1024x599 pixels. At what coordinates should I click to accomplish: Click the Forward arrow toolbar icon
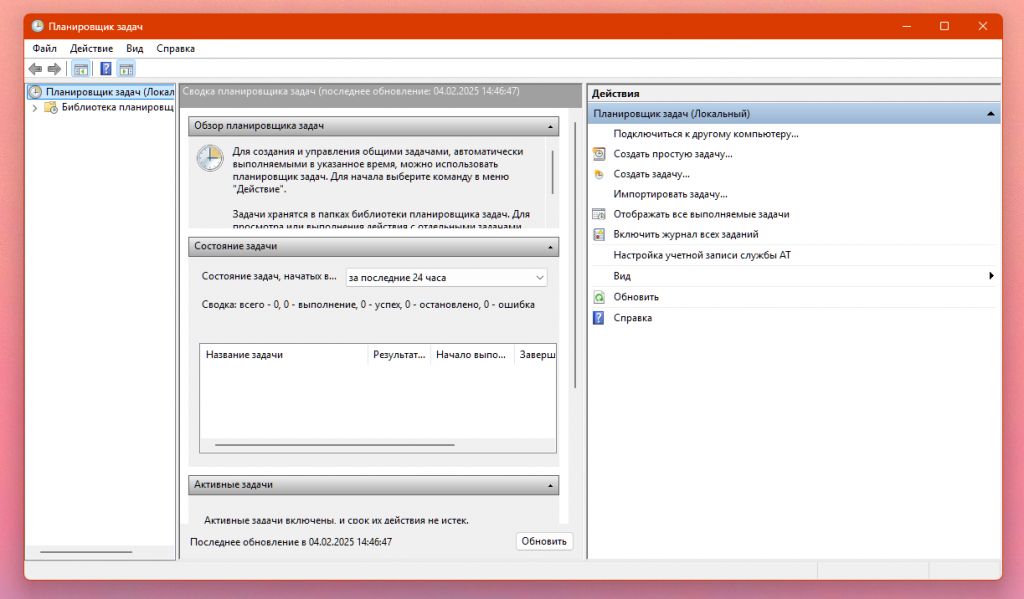(x=54, y=69)
